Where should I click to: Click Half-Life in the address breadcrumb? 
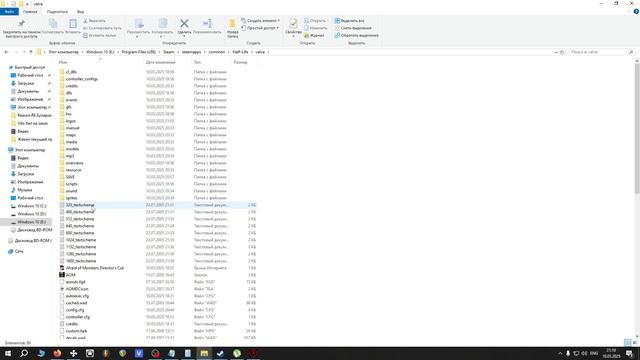pos(240,52)
